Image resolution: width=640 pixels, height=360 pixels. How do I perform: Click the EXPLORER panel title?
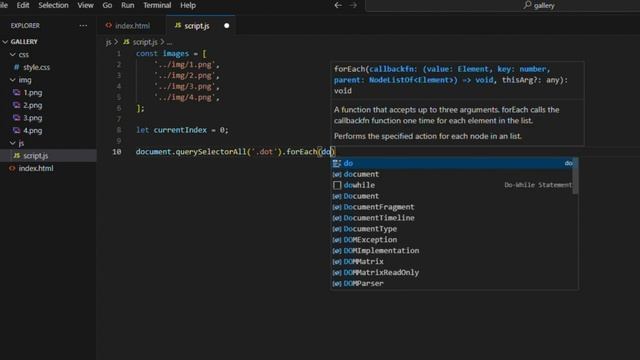click(x=25, y=25)
